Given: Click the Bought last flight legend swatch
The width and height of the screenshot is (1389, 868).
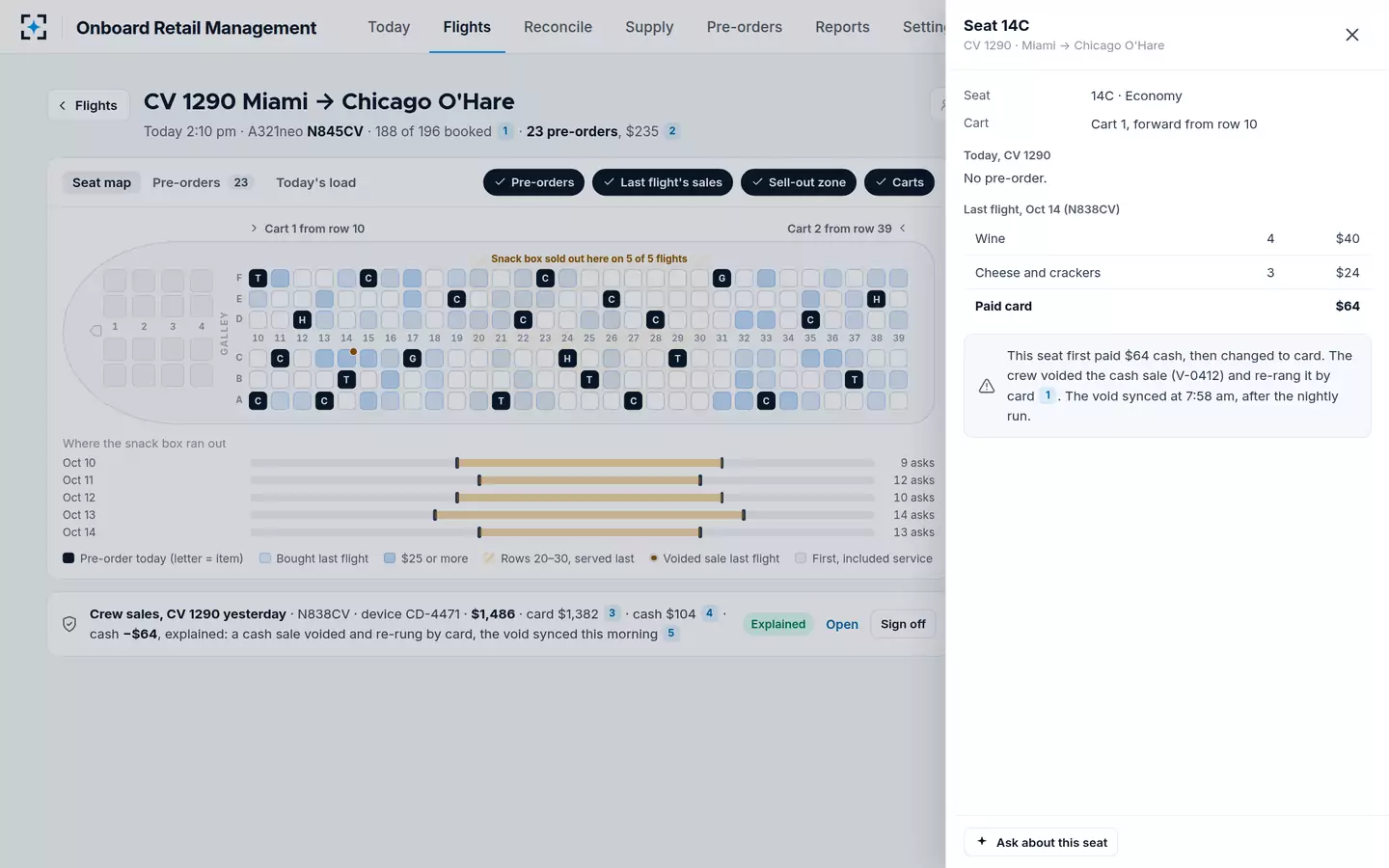Looking at the screenshot, I should pos(265,558).
